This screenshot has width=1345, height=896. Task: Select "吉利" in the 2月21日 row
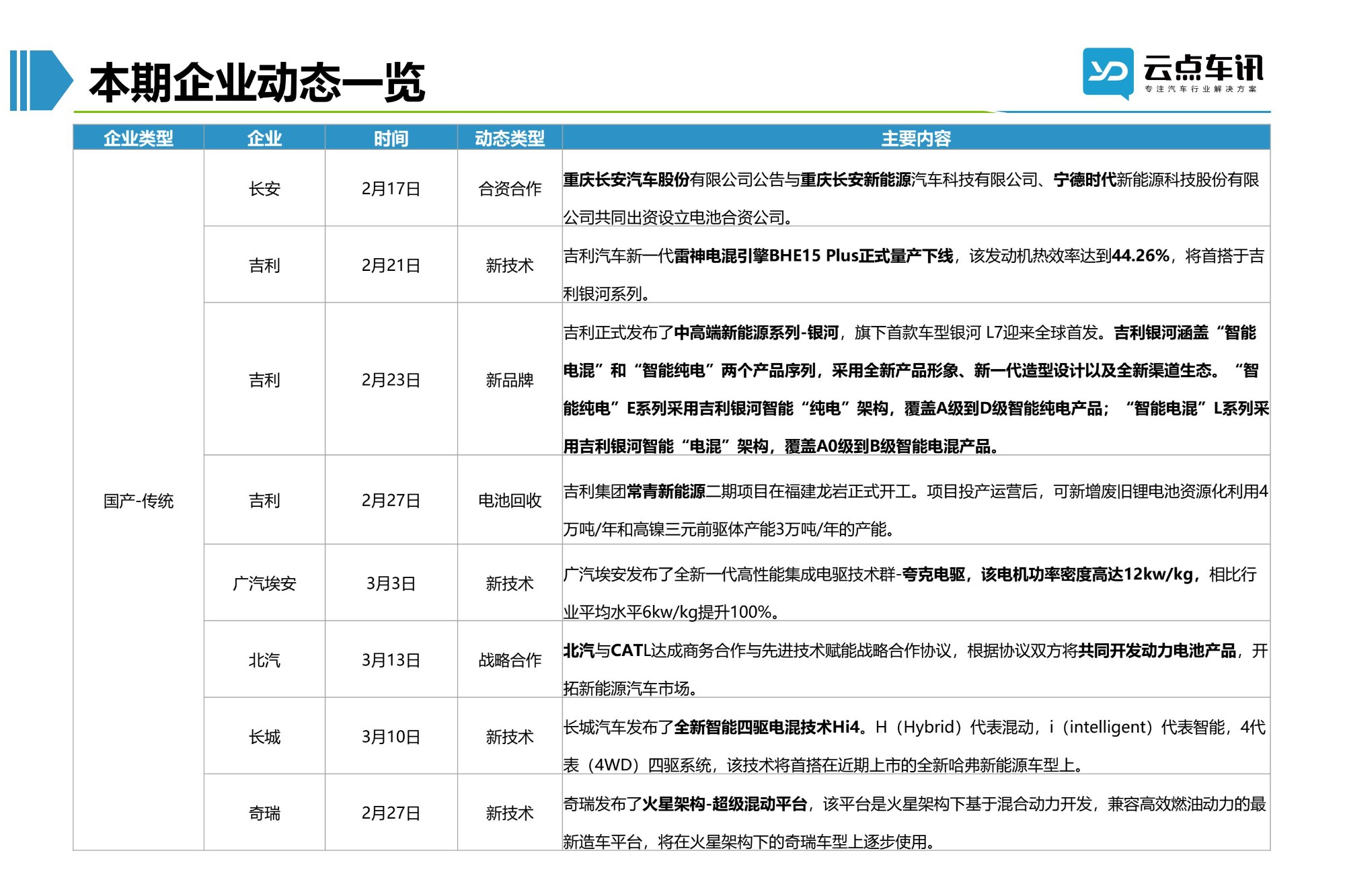[x=264, y=266]
